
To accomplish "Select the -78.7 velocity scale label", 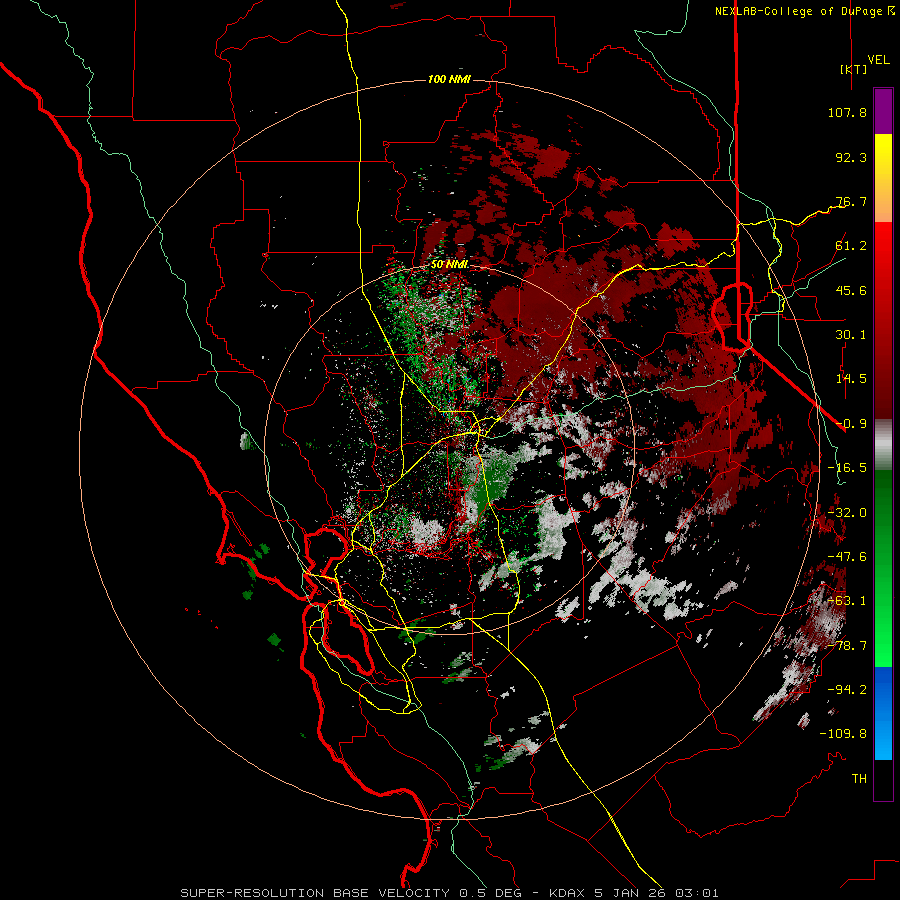I will click(x=847, y=646).
